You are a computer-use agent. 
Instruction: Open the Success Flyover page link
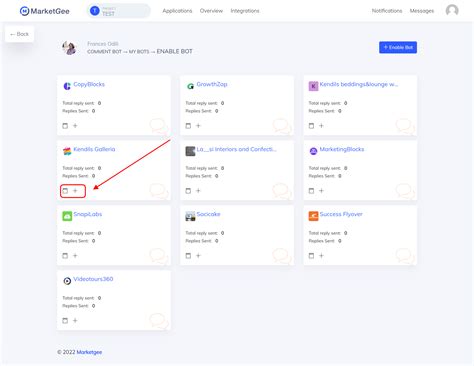click(341, 214)
